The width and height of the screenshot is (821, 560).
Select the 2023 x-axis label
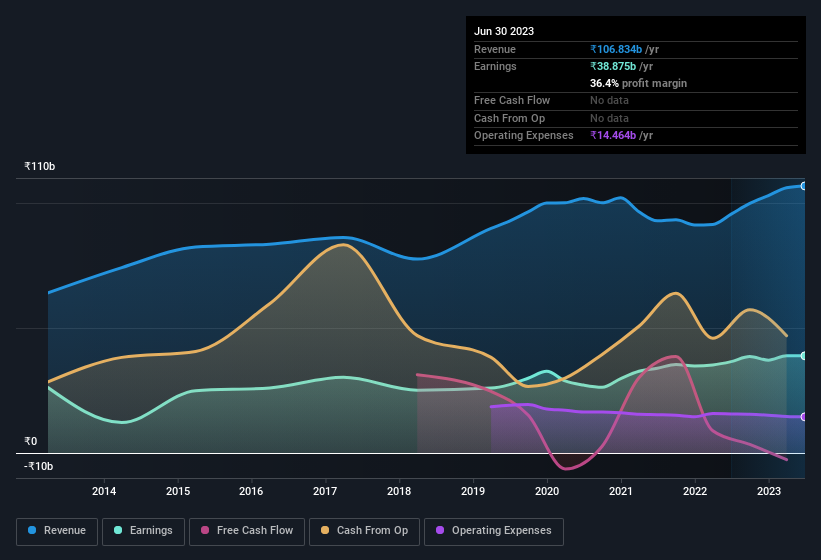point(769,491)
